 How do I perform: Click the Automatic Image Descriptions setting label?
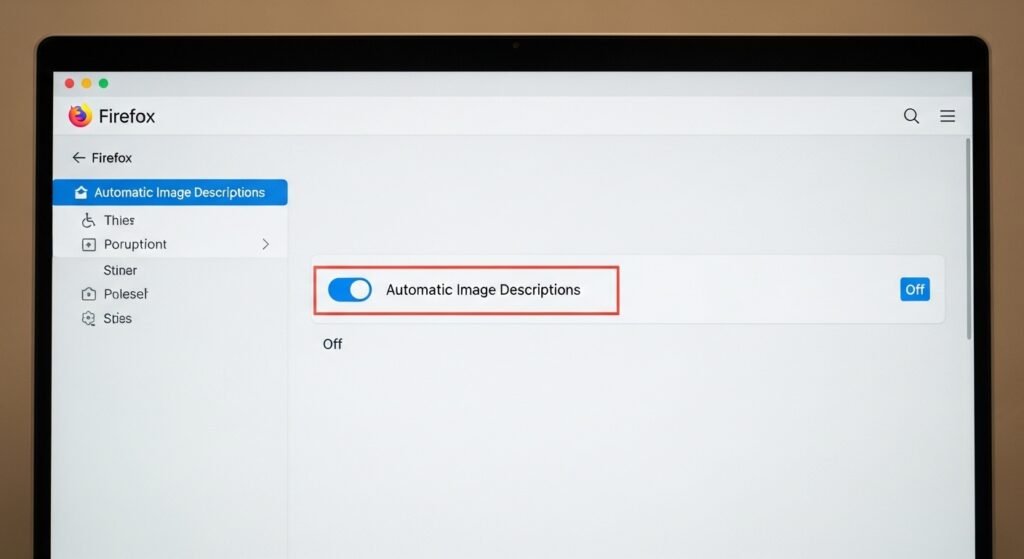483,290
